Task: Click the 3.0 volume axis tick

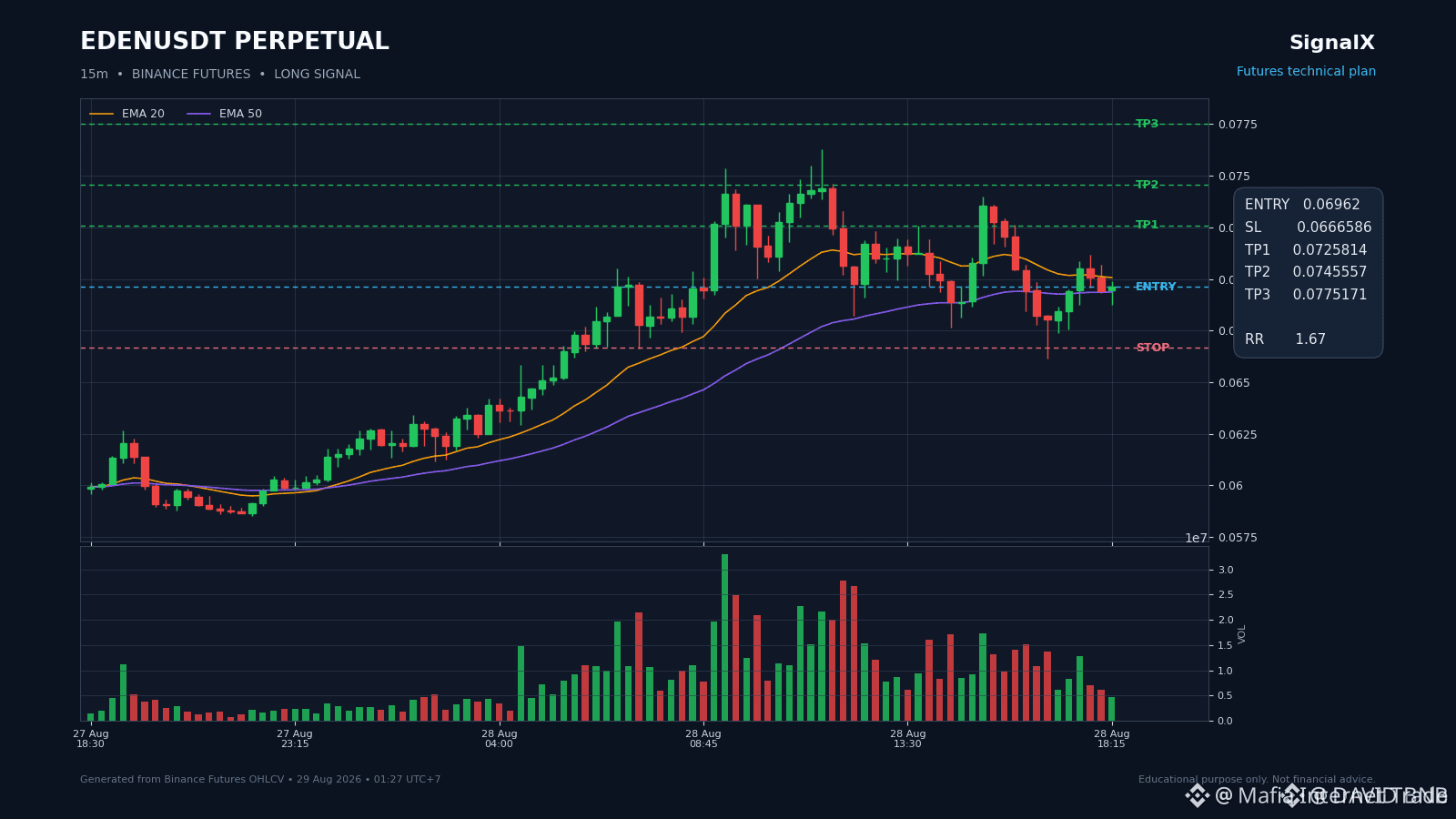Action: click(1226, 571)
